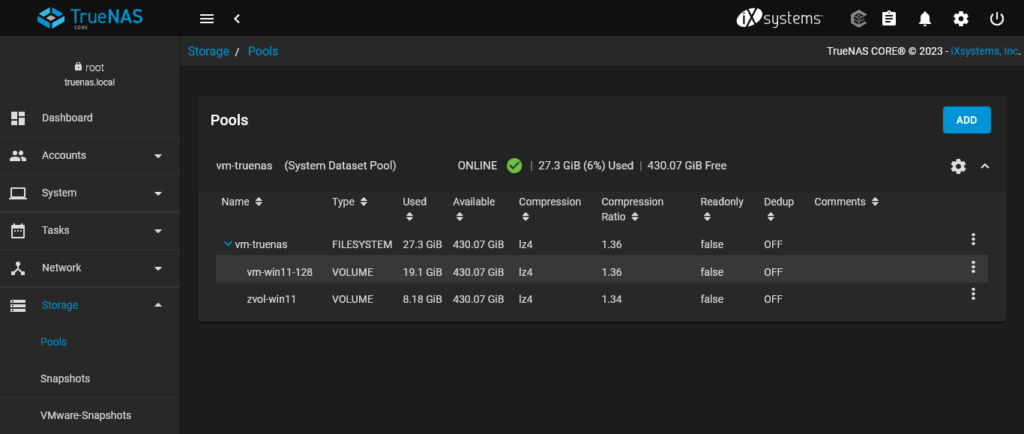Open pool operations gear for vm-truenas
This screenshot has height=434, width=1024.
(x=958, y=166)
